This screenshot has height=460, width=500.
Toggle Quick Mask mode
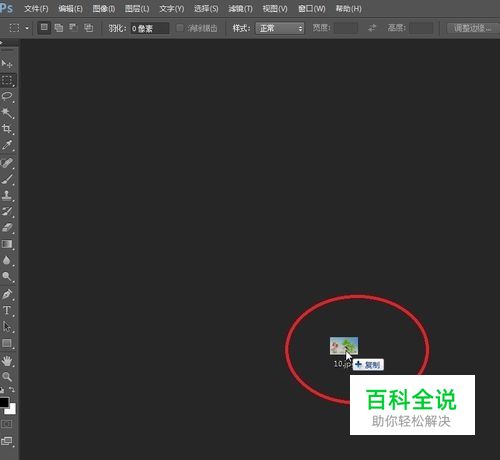(x=7, y=424)
